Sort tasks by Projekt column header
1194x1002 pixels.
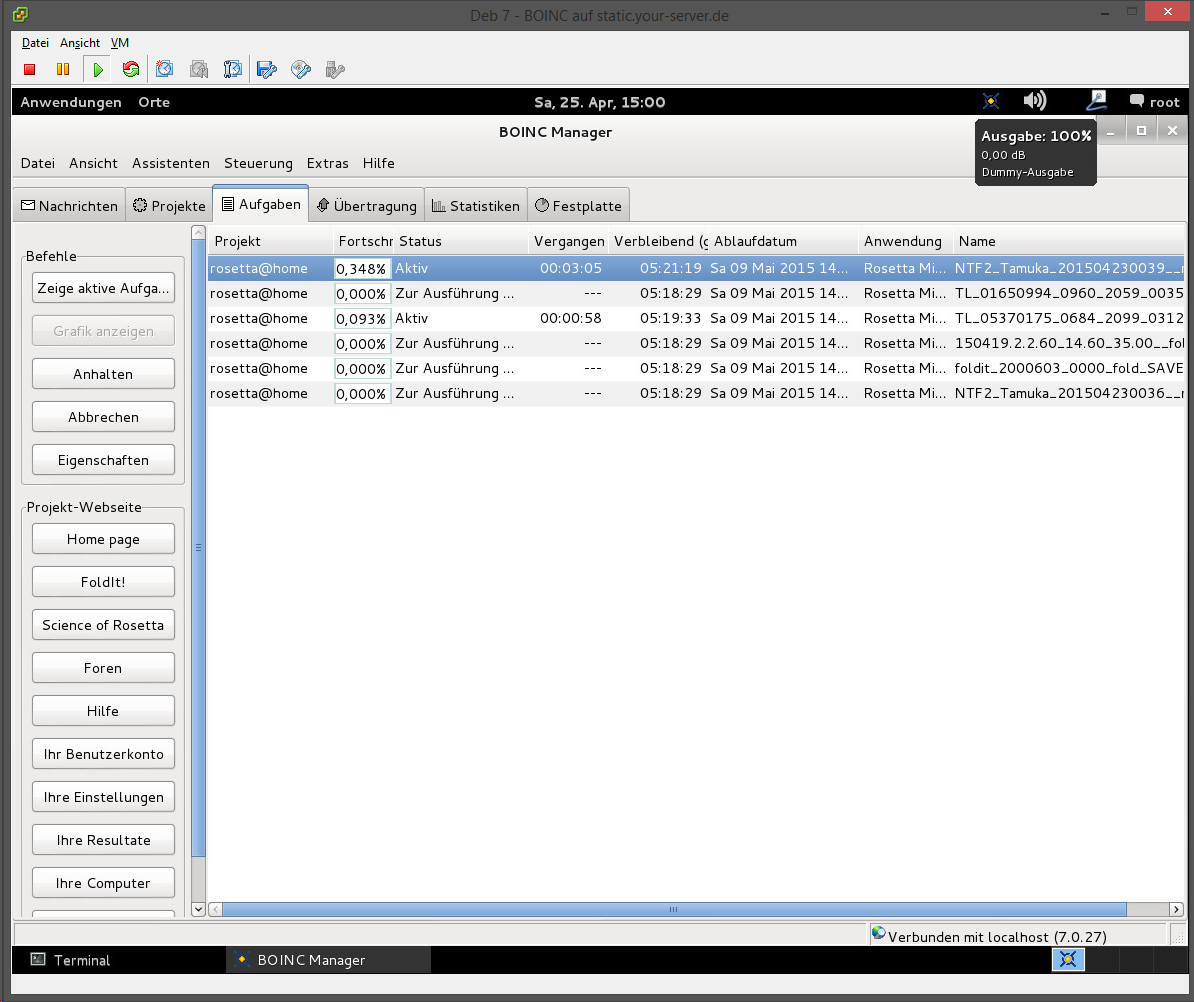[270, 241]
